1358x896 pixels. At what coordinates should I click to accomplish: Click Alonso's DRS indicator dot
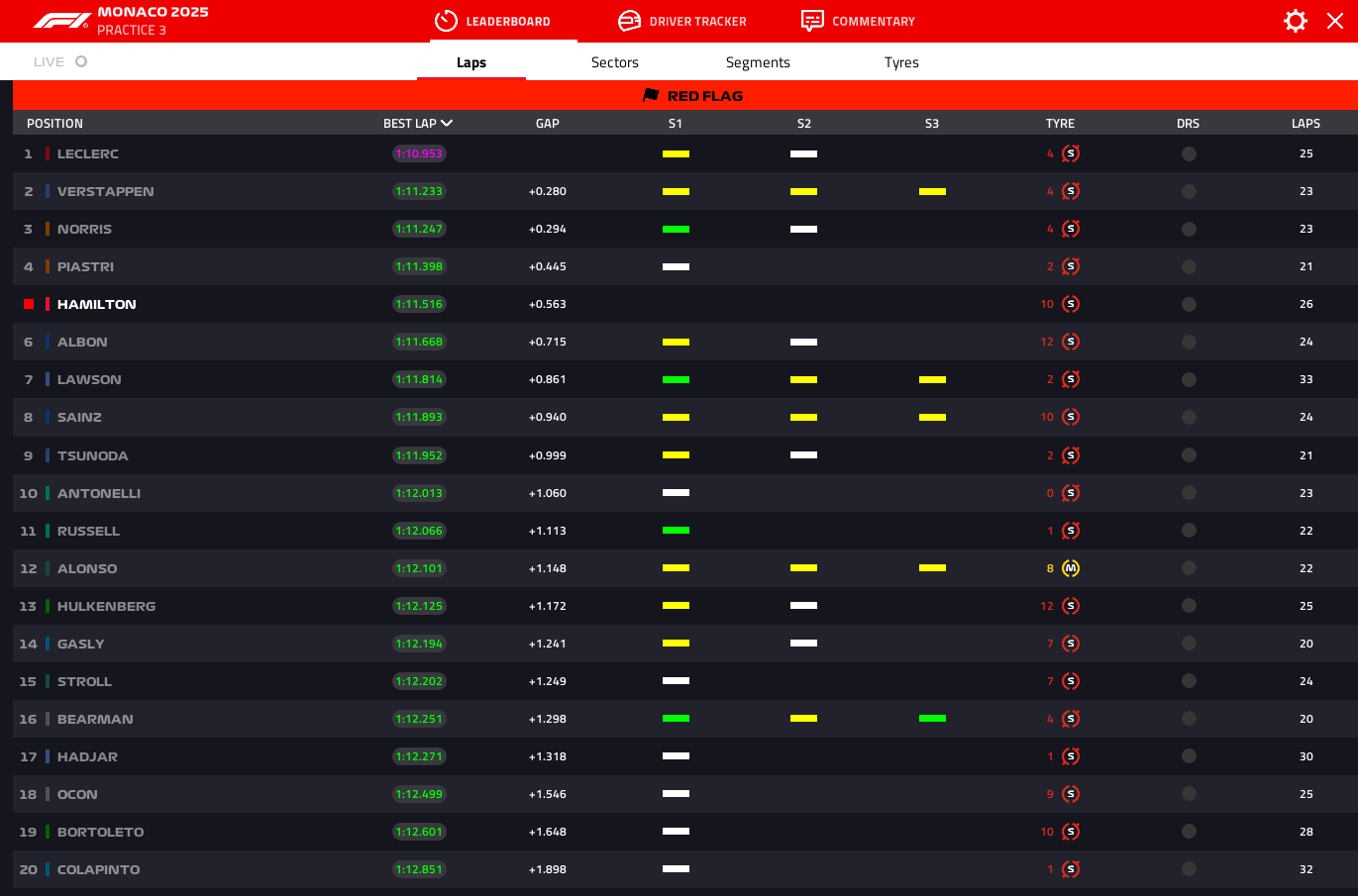1189,568
